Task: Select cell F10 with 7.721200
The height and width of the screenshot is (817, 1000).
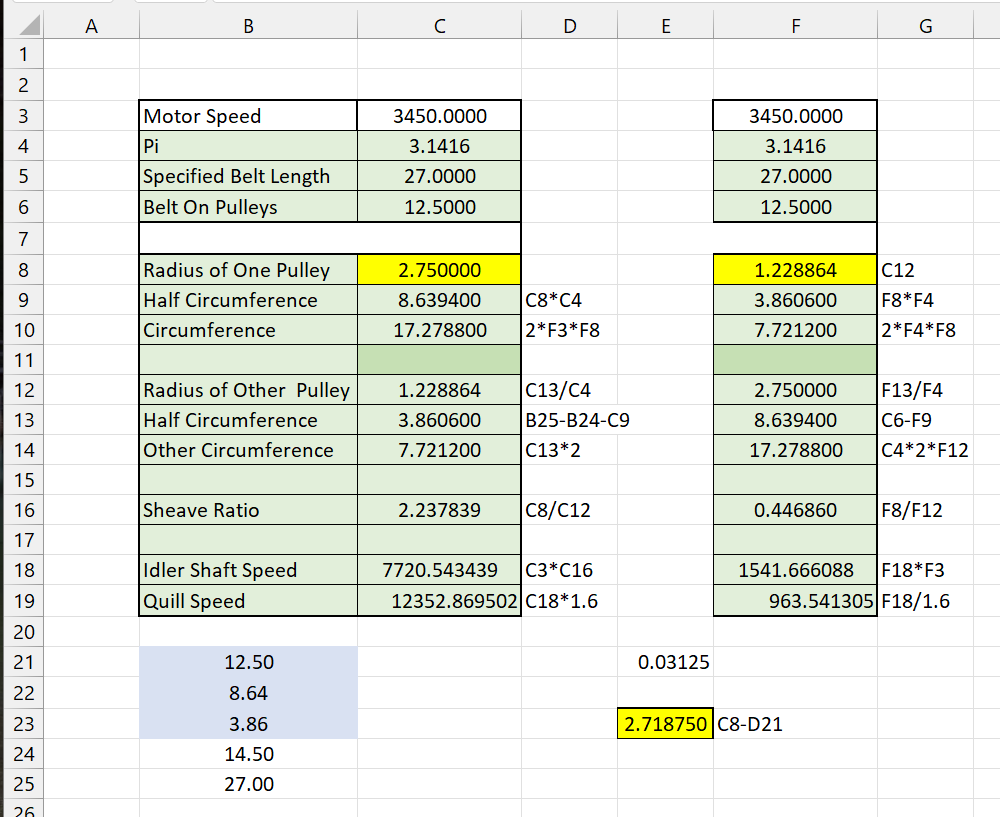Action: click(x=795, y=330)
